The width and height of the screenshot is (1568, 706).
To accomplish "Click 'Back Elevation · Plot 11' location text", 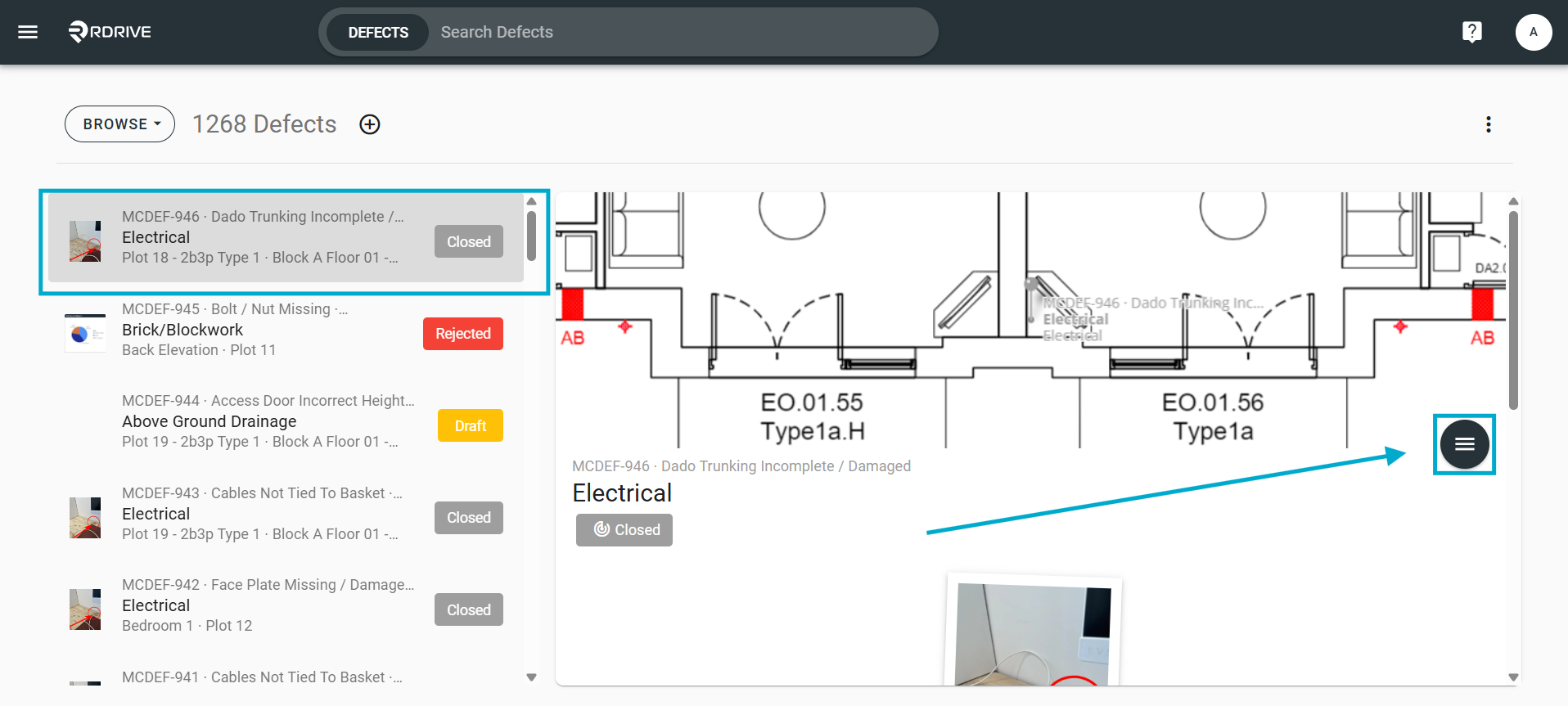I will [x=199, y=350].
